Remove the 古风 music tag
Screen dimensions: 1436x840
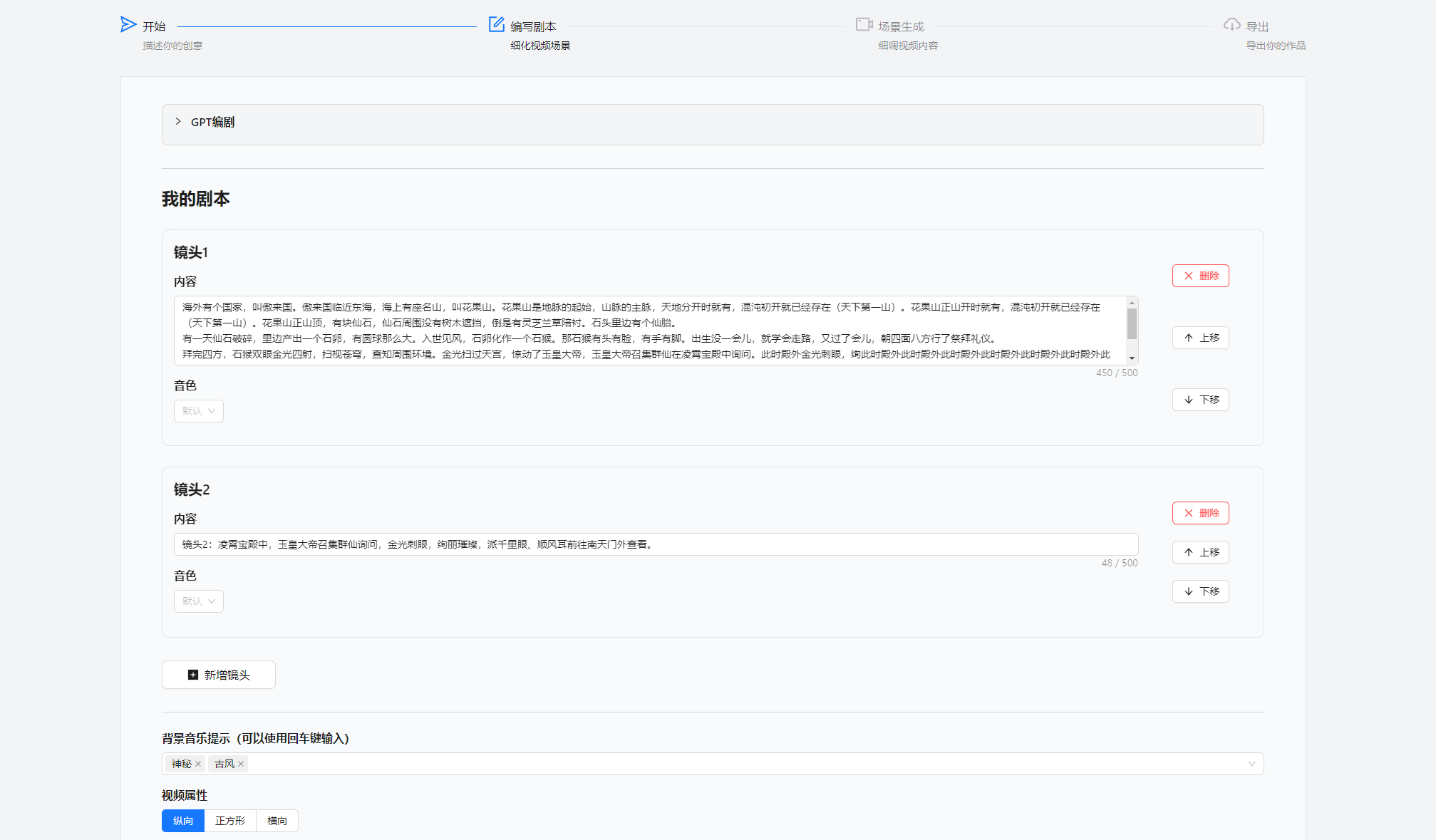click(241, 764)
